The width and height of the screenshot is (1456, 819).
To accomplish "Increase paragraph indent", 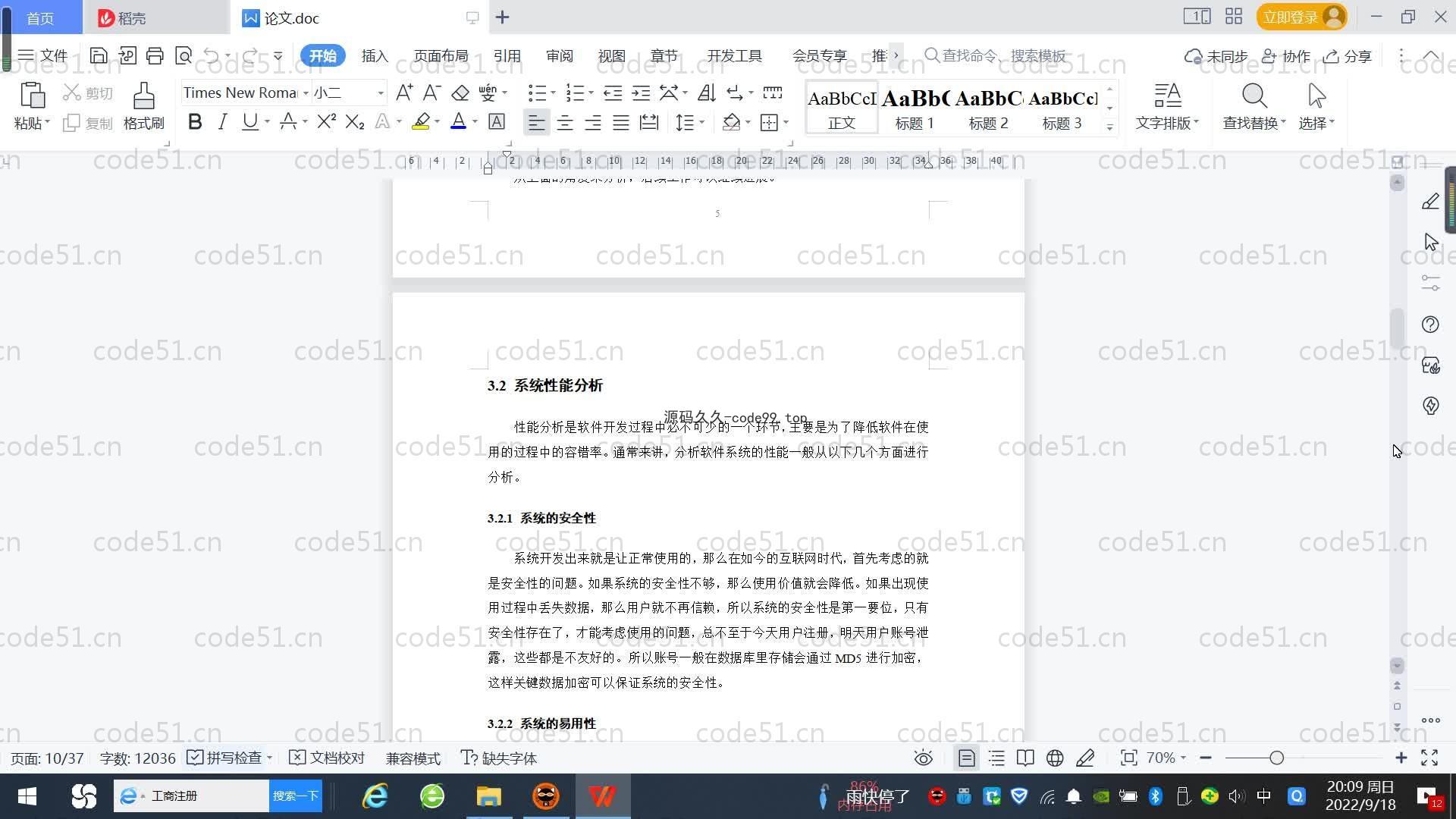I will 641,93.
